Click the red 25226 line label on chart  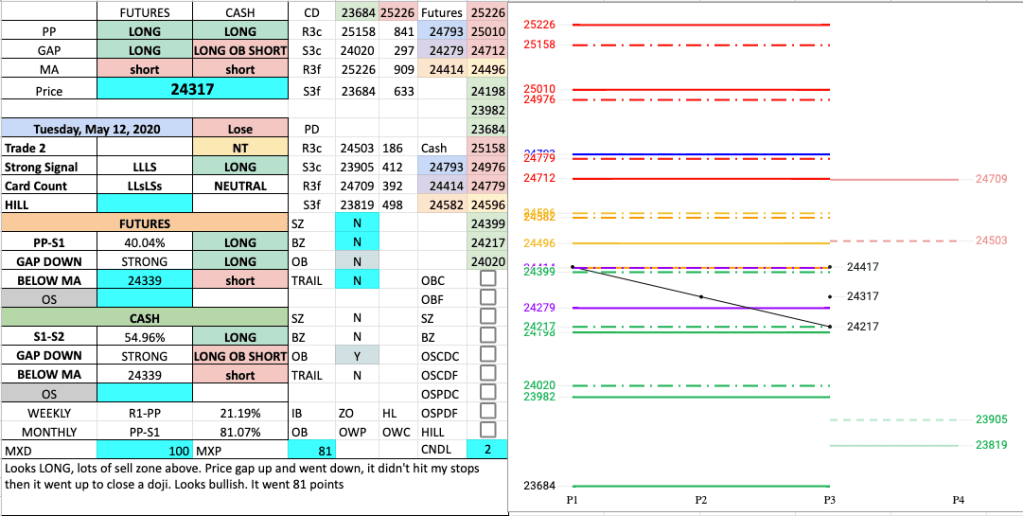[540, 23]
